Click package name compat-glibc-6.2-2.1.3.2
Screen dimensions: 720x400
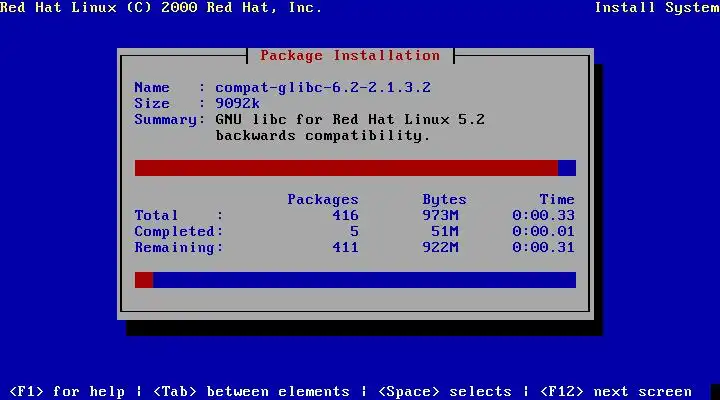tap(323, 87)
